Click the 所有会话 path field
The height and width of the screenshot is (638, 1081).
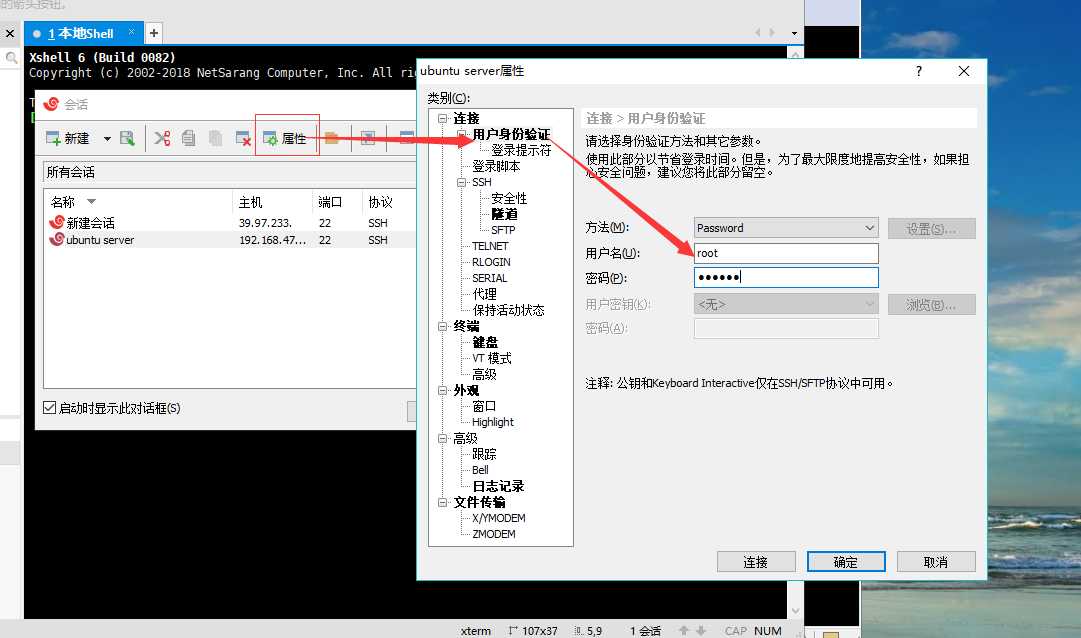230,172
